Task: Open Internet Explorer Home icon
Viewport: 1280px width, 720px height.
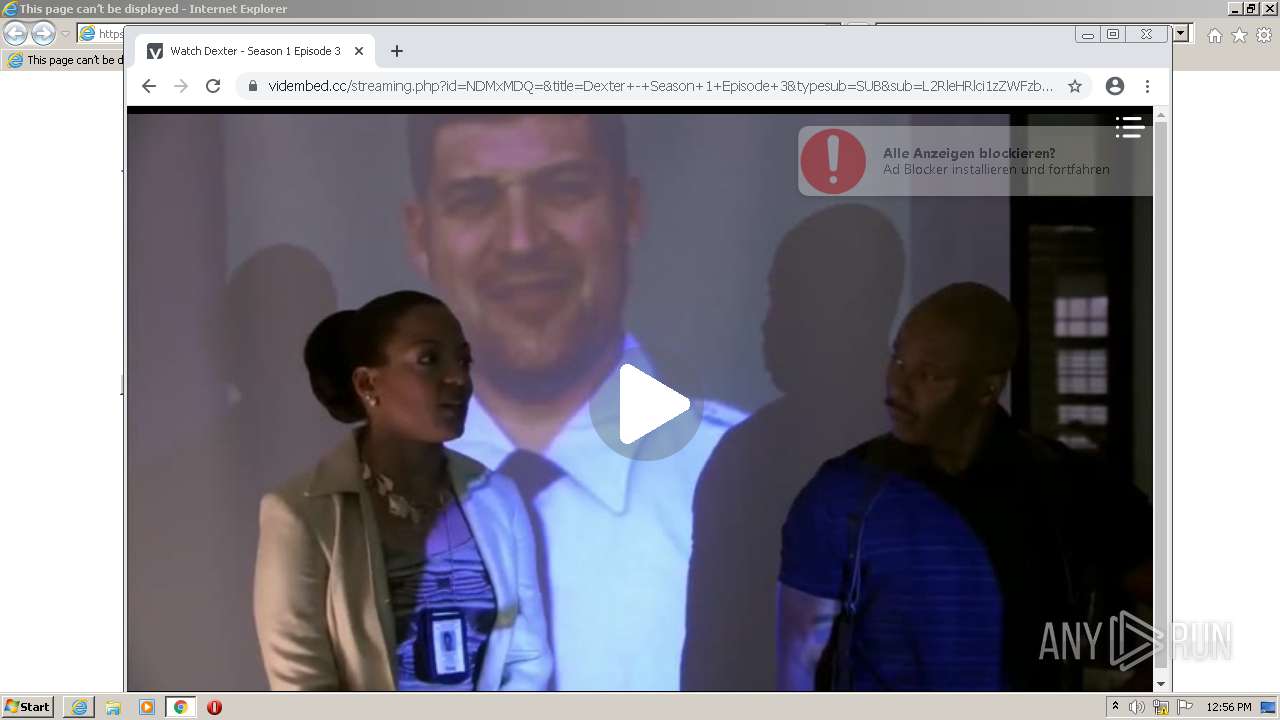Action: [x=1214, y=35]
